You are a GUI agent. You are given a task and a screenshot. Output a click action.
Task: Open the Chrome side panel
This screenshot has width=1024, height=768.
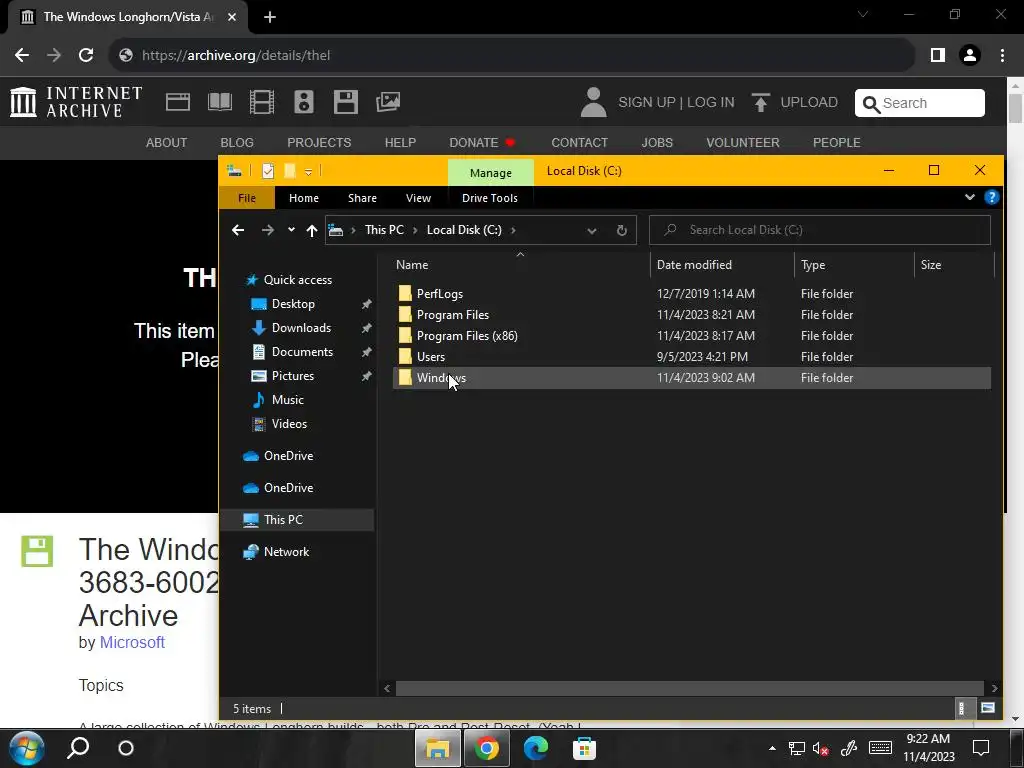click(938, 56)
